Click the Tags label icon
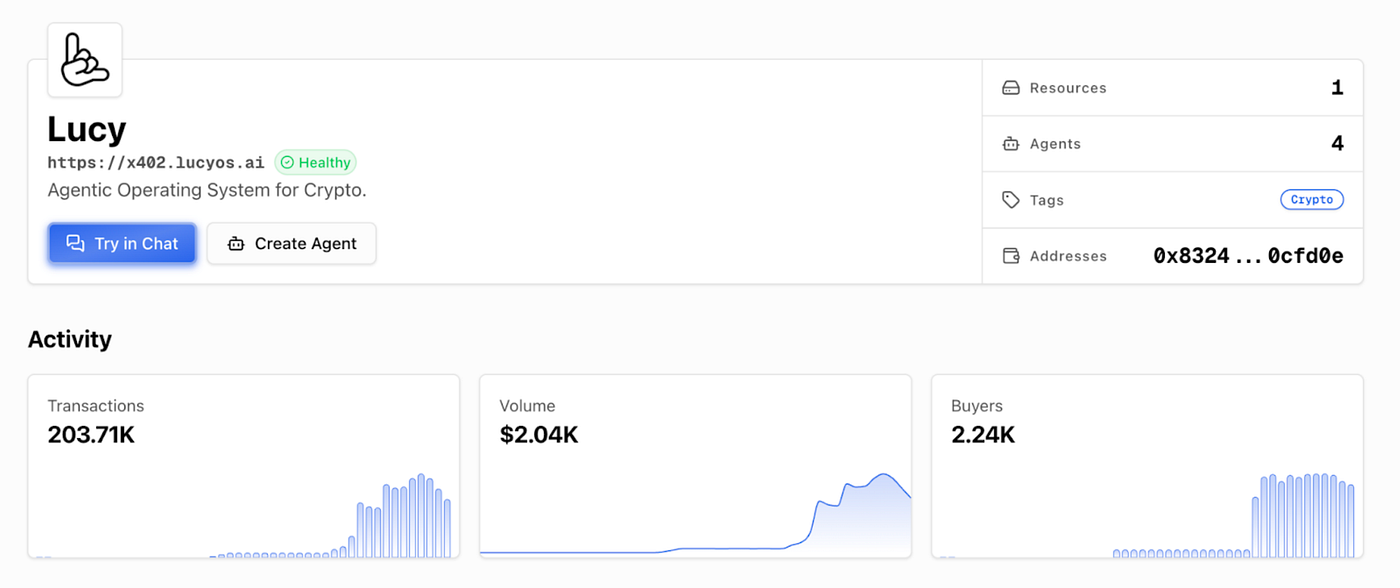Image resolution: width=1400 pixels, height=588 pixels. pos(1011,200)
